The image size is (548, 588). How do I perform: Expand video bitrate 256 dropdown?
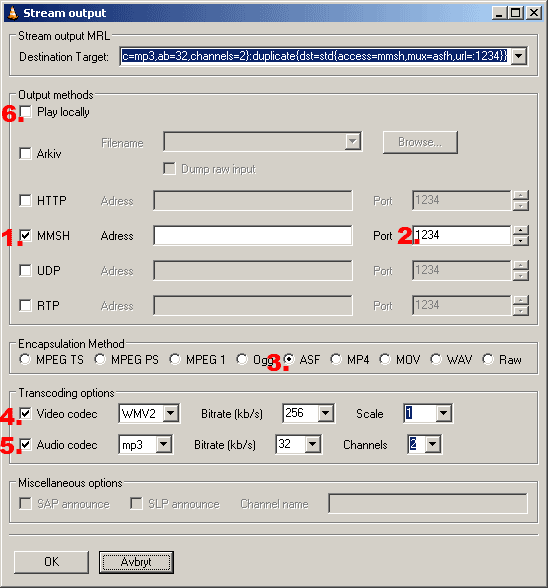click(326, 413)
